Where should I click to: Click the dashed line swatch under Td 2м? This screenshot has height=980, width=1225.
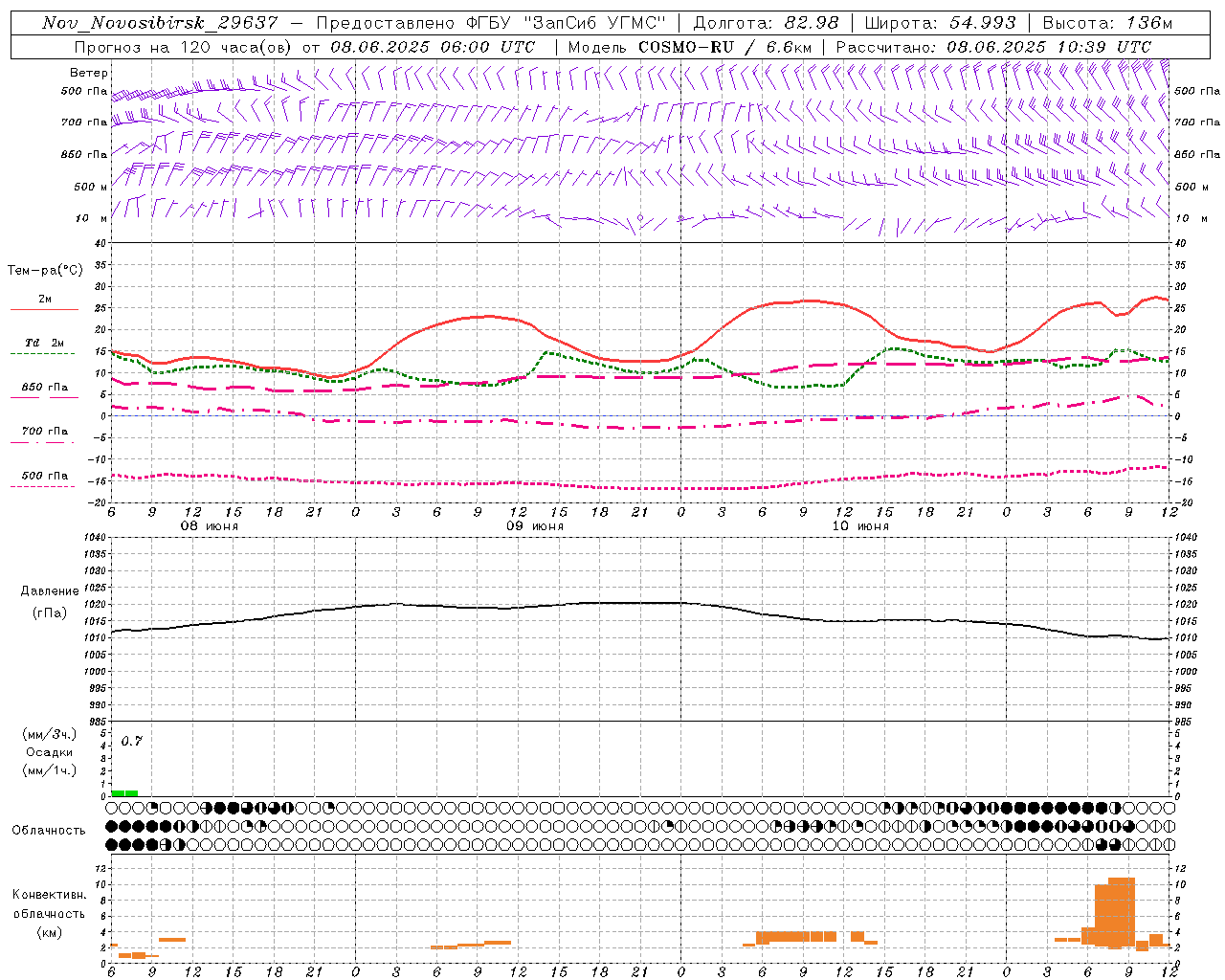click(x=44, y=354)
